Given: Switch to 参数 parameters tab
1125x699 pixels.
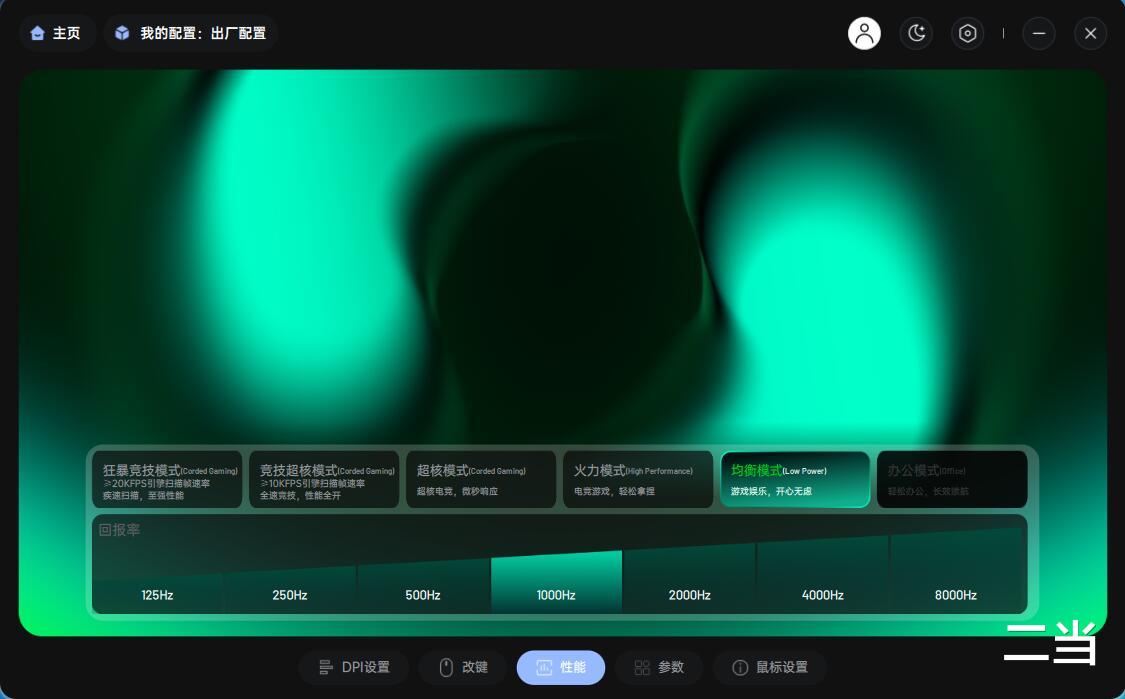Looking at the screenshot, I should tap(659, 667).
